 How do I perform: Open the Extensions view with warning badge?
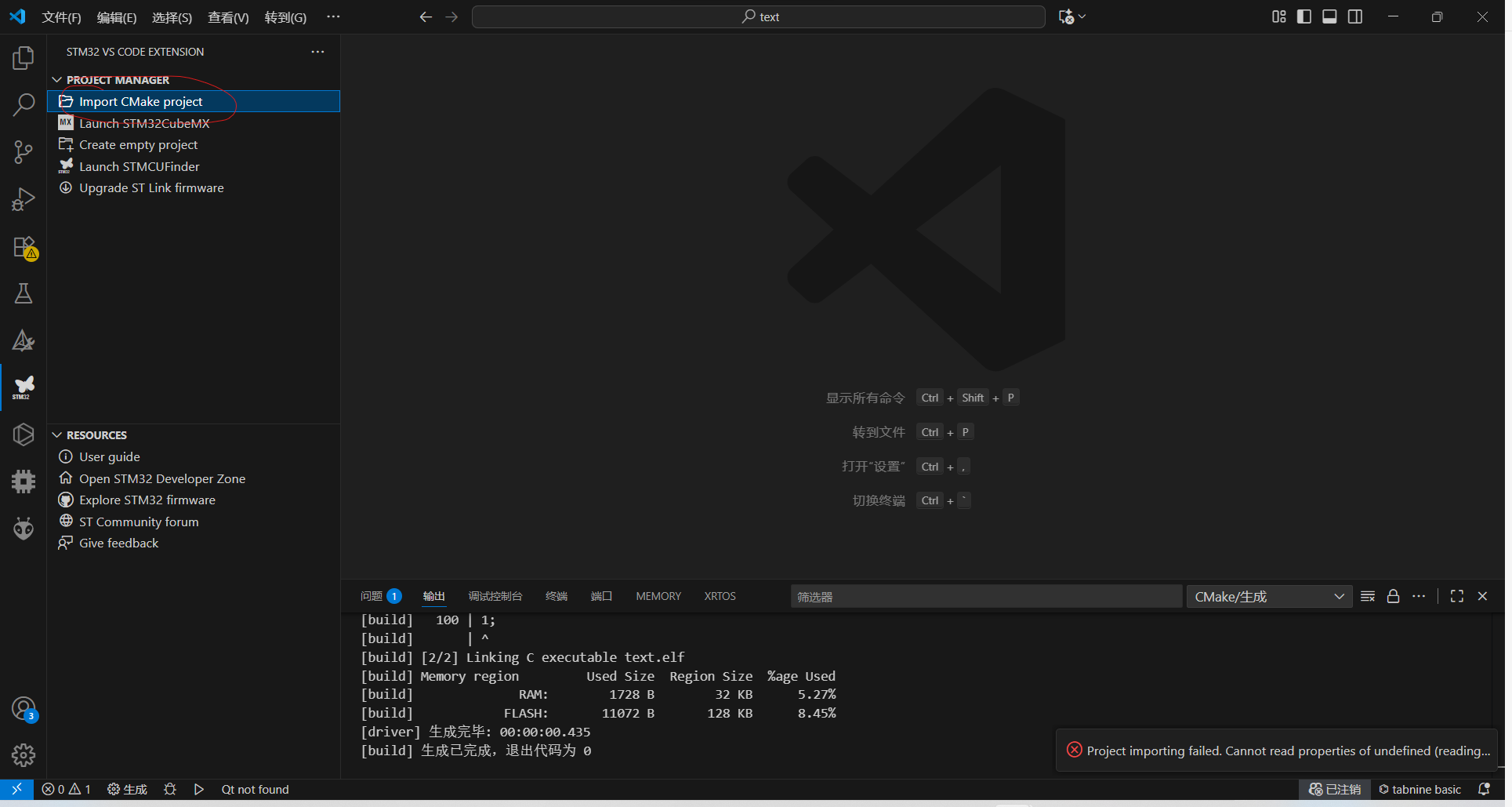click(x=24, y=247)
